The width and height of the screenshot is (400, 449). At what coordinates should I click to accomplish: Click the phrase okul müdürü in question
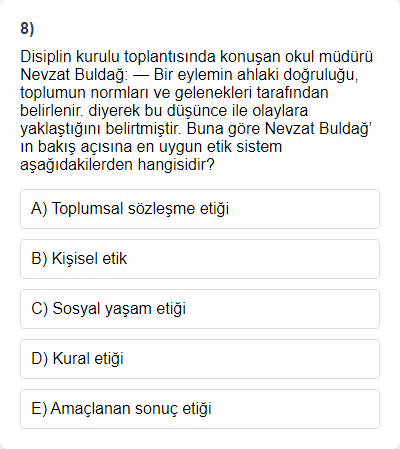(329, 57)
